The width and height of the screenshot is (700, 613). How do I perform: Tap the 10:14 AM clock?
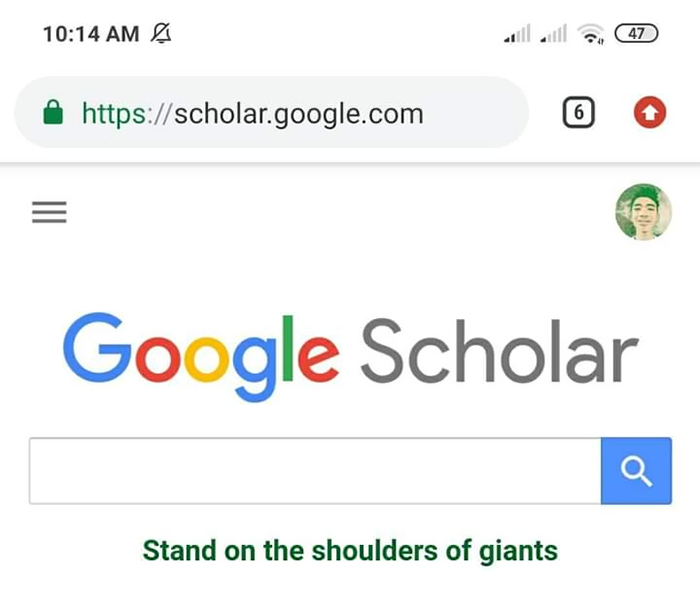[x=91, y=34]
